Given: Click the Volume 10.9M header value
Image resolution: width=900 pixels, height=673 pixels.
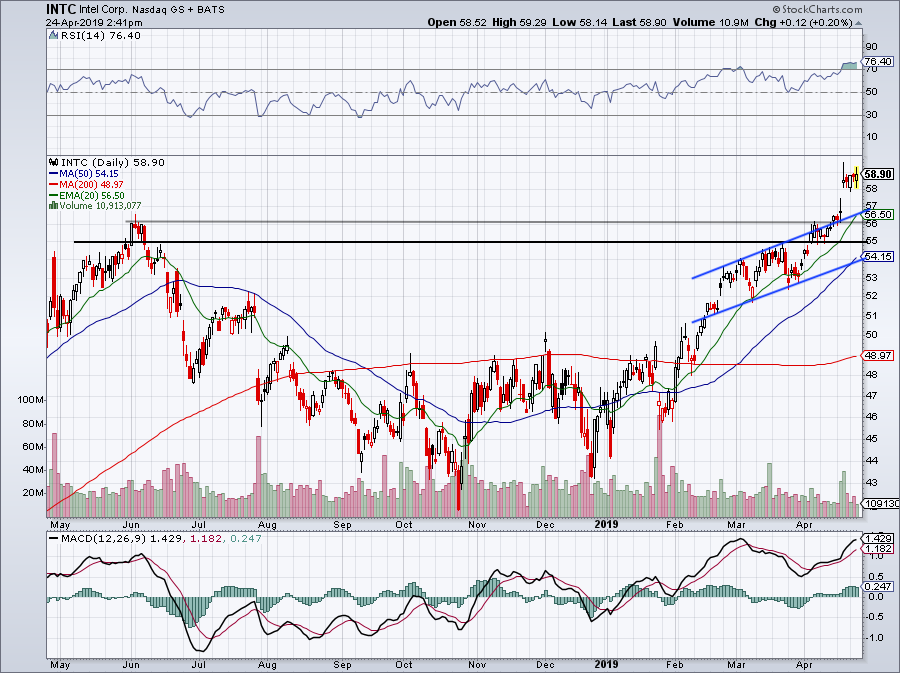Looking at the screenshot, I should [x=710, y=22].
